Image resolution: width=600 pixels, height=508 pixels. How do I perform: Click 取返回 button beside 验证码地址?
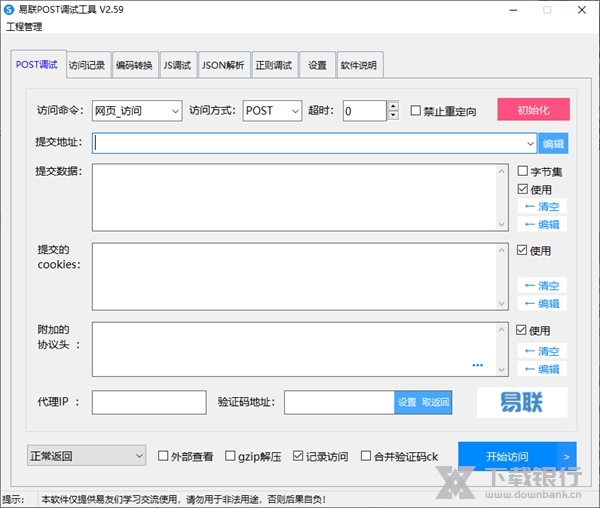(x=435, y=402)
